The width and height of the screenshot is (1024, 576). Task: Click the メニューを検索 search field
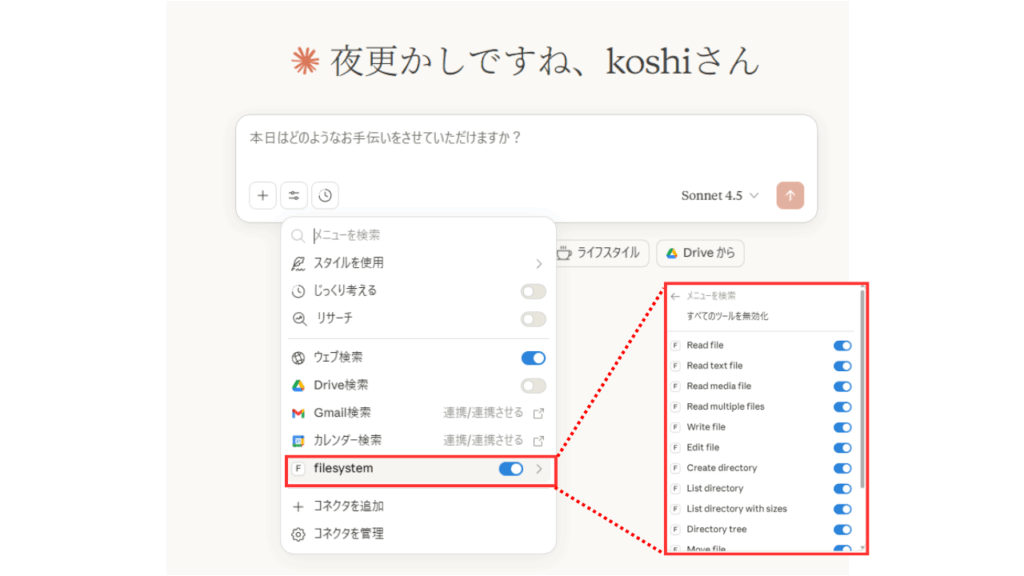pos(420,236)
